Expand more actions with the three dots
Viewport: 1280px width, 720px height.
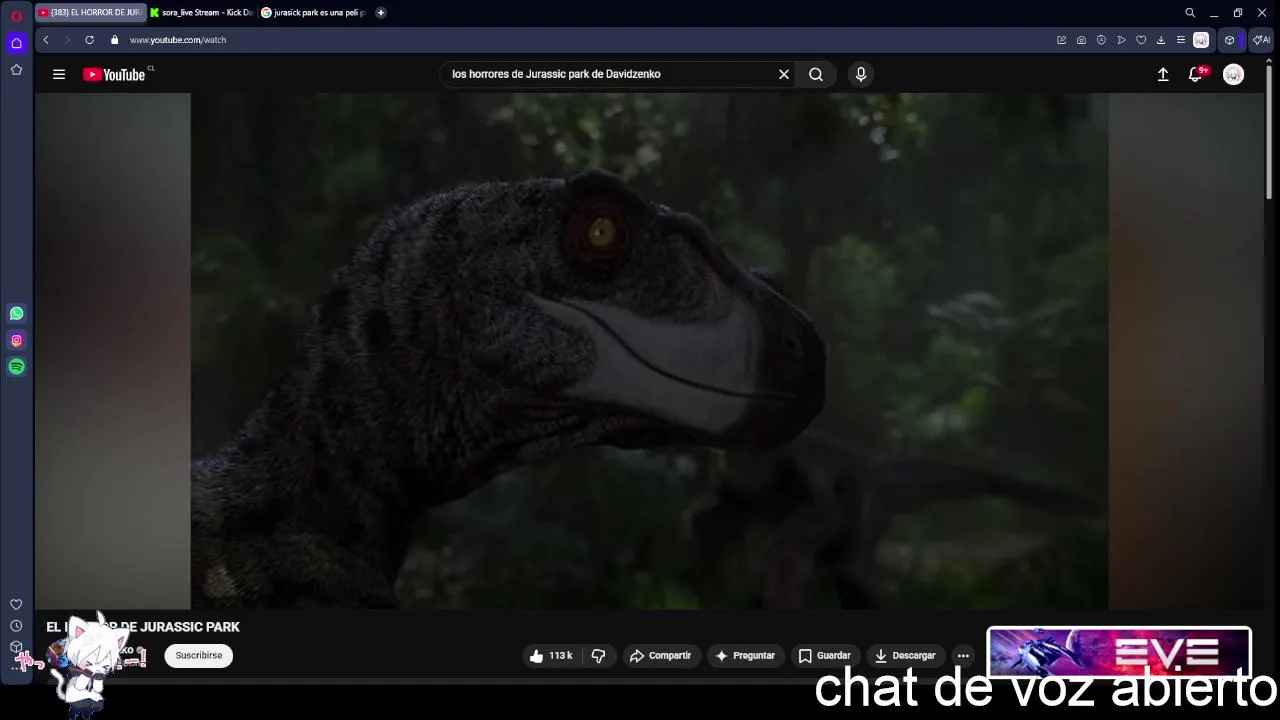(x=963, y=656)
